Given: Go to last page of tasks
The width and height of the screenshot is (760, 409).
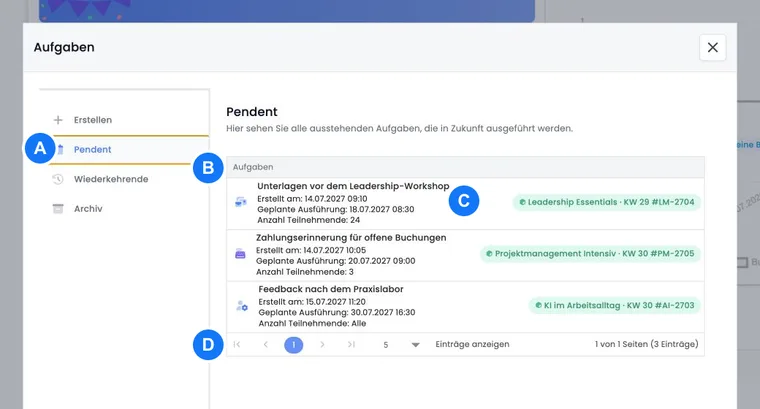Looking at the screenshot, I should [x=351, y=345].
